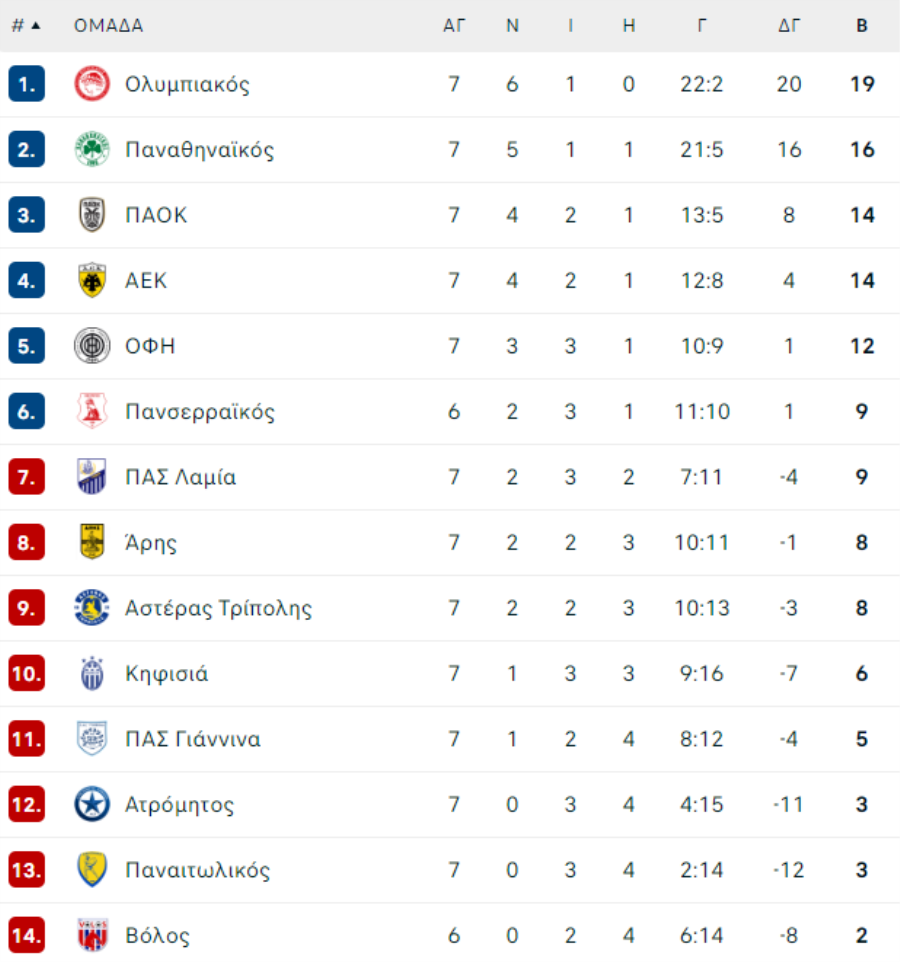
Task: Click the ΠΑΟΚ team crest
Action: point(92,215)
